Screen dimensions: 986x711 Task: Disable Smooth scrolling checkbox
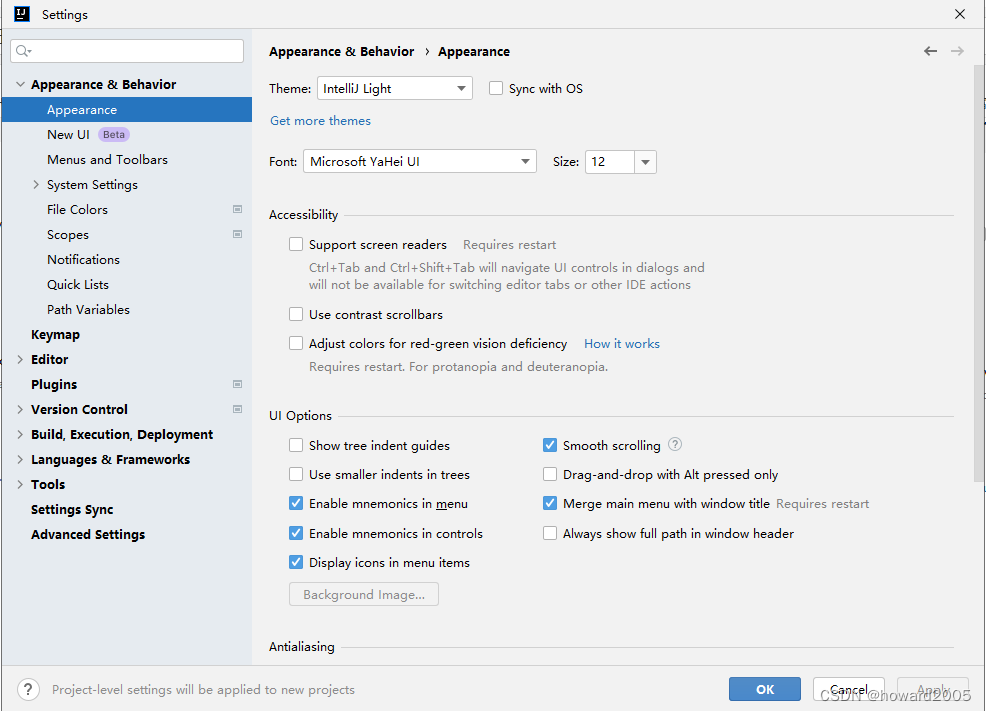pyautogui.click(x=550, y=446)
